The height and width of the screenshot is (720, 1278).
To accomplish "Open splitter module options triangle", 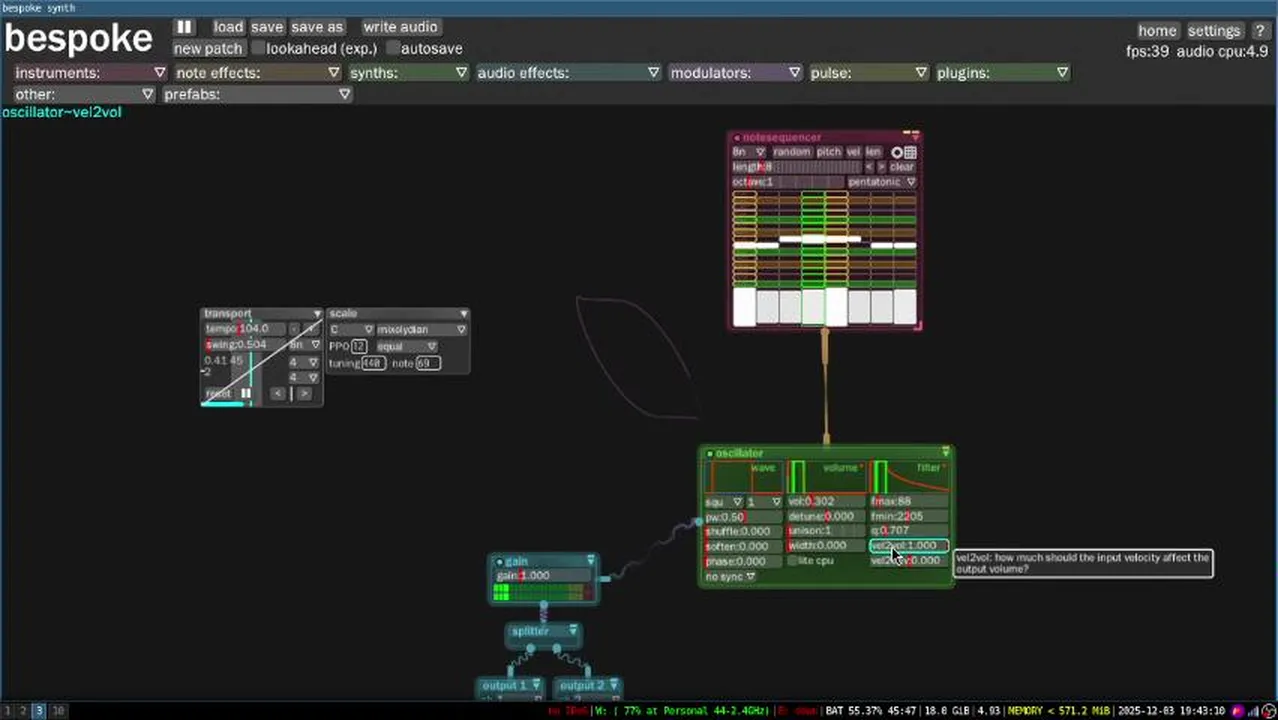I will (573, 631).
